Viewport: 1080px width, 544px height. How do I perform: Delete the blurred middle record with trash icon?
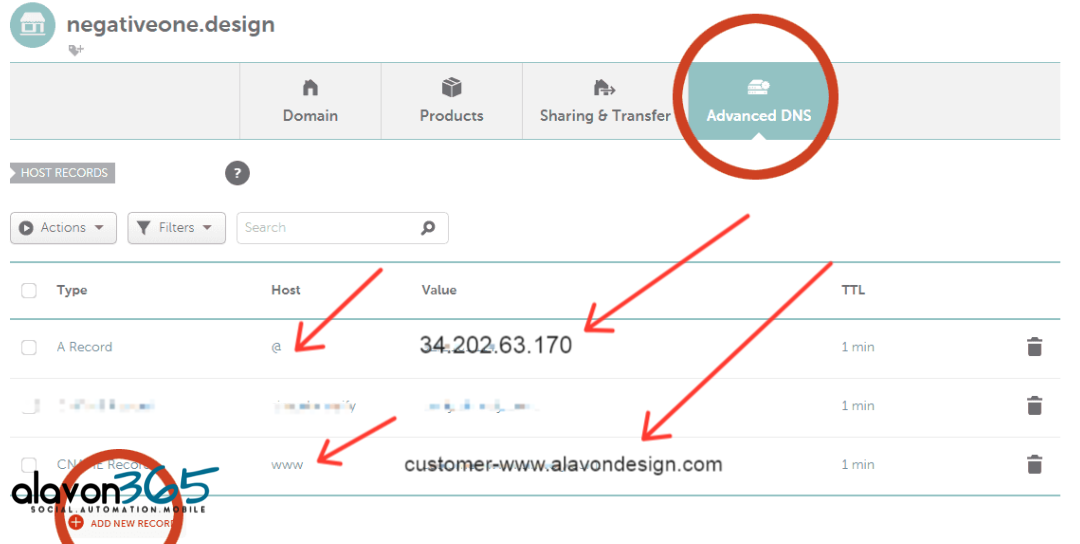coord(1034,405)
